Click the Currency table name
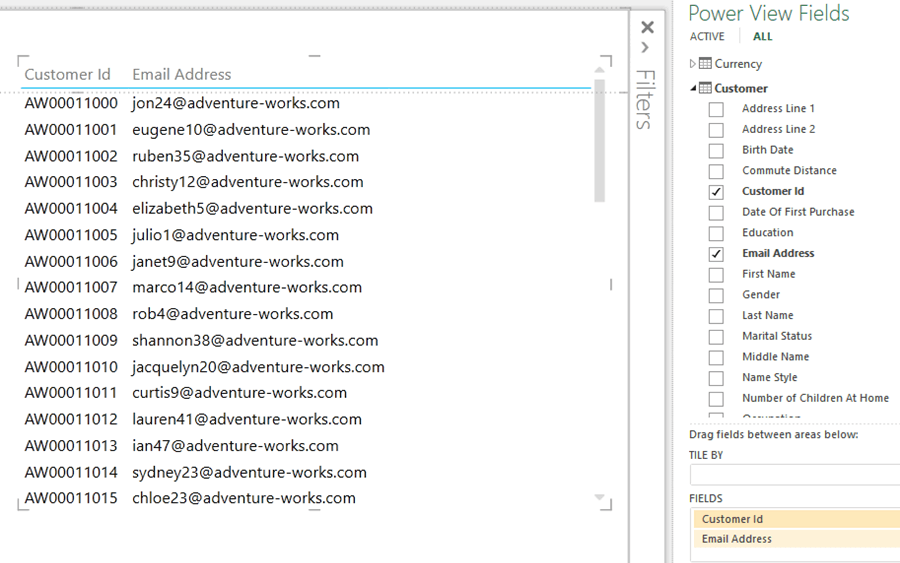This screenshot has width=900, height=563. [738, 64]
